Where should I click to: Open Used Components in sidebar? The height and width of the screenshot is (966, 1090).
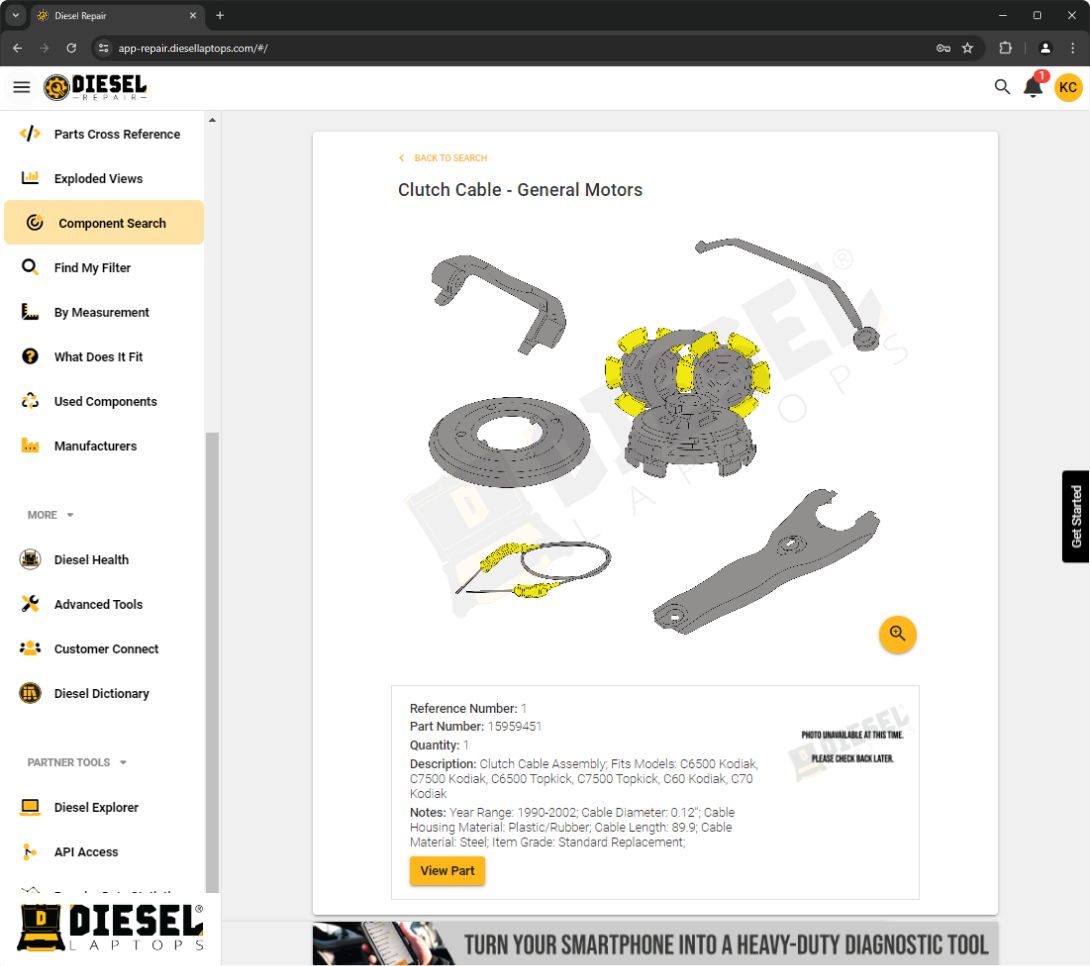coord(104,401)
